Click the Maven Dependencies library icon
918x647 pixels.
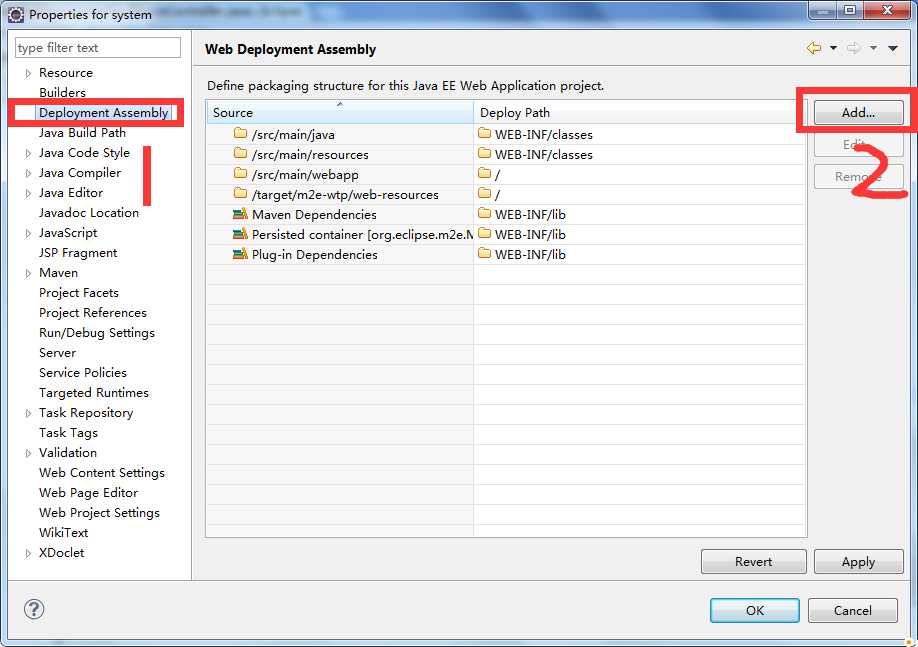[x=240, y=214]
